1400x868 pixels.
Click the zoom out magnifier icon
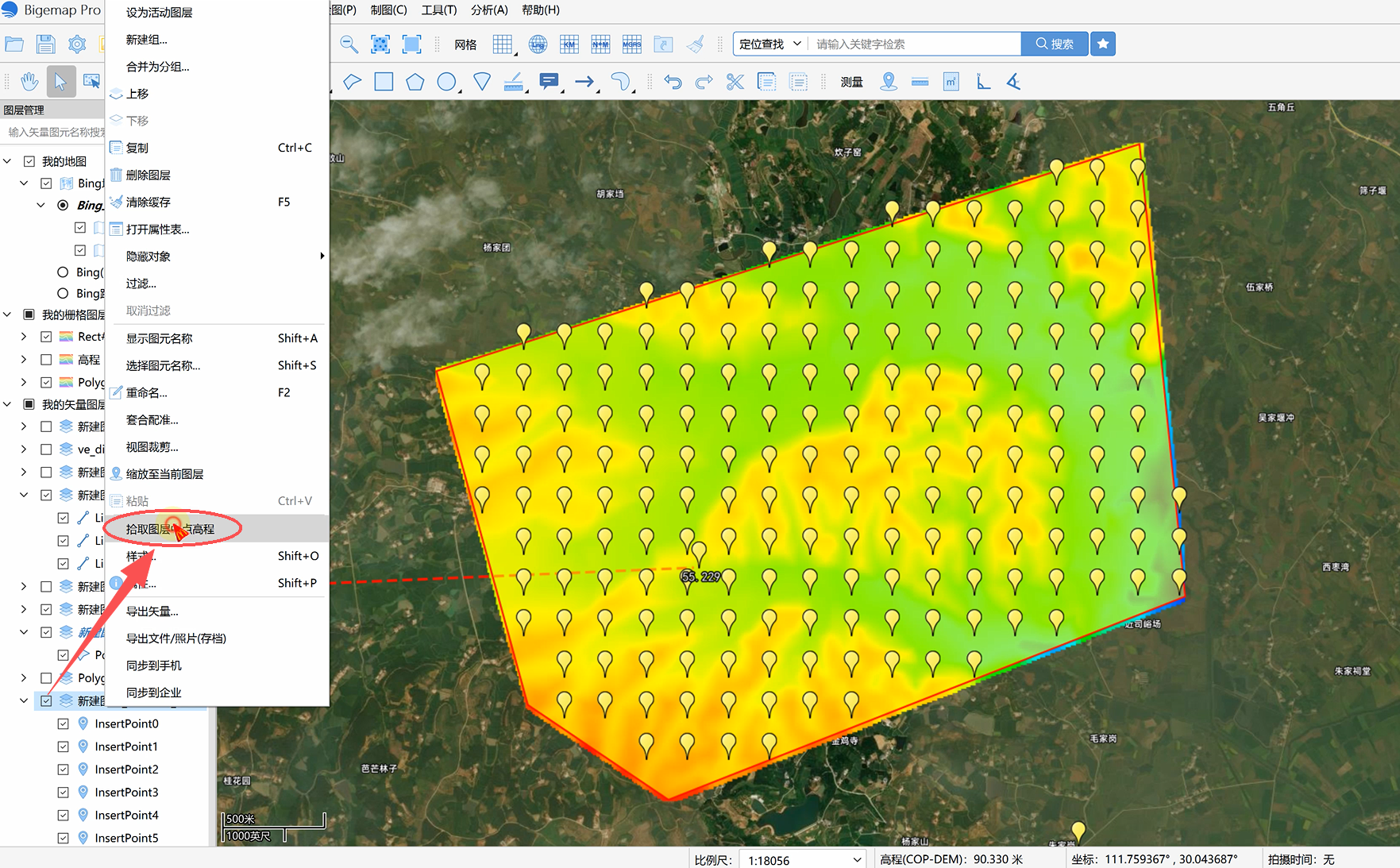coord(349,44)
